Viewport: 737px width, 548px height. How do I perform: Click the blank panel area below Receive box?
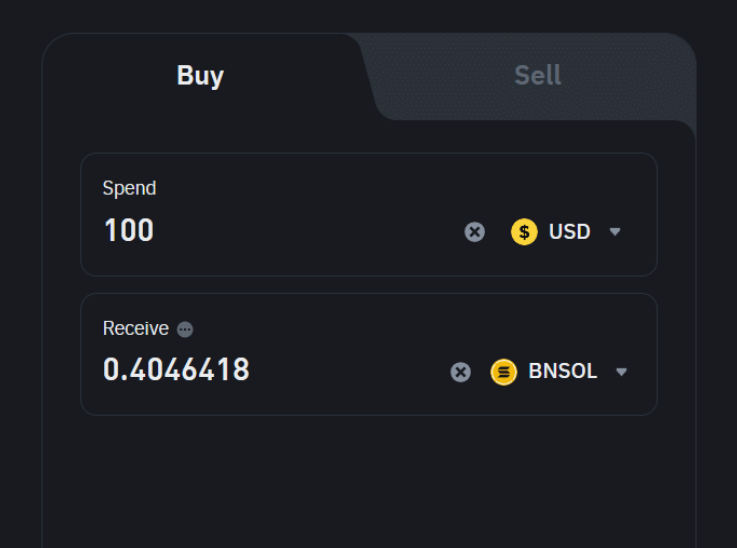pos(368,480)
